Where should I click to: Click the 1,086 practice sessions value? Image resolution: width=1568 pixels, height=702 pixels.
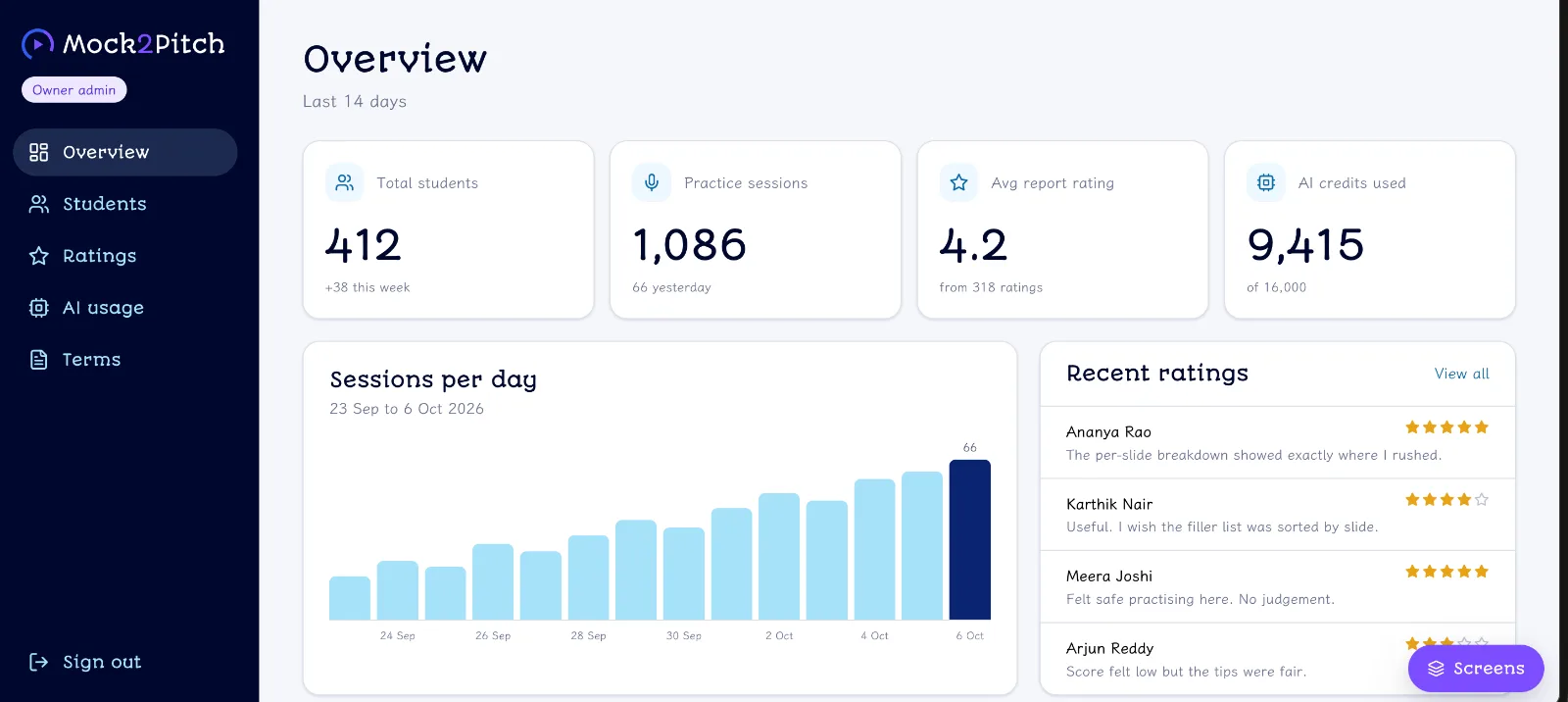(690, 245)
